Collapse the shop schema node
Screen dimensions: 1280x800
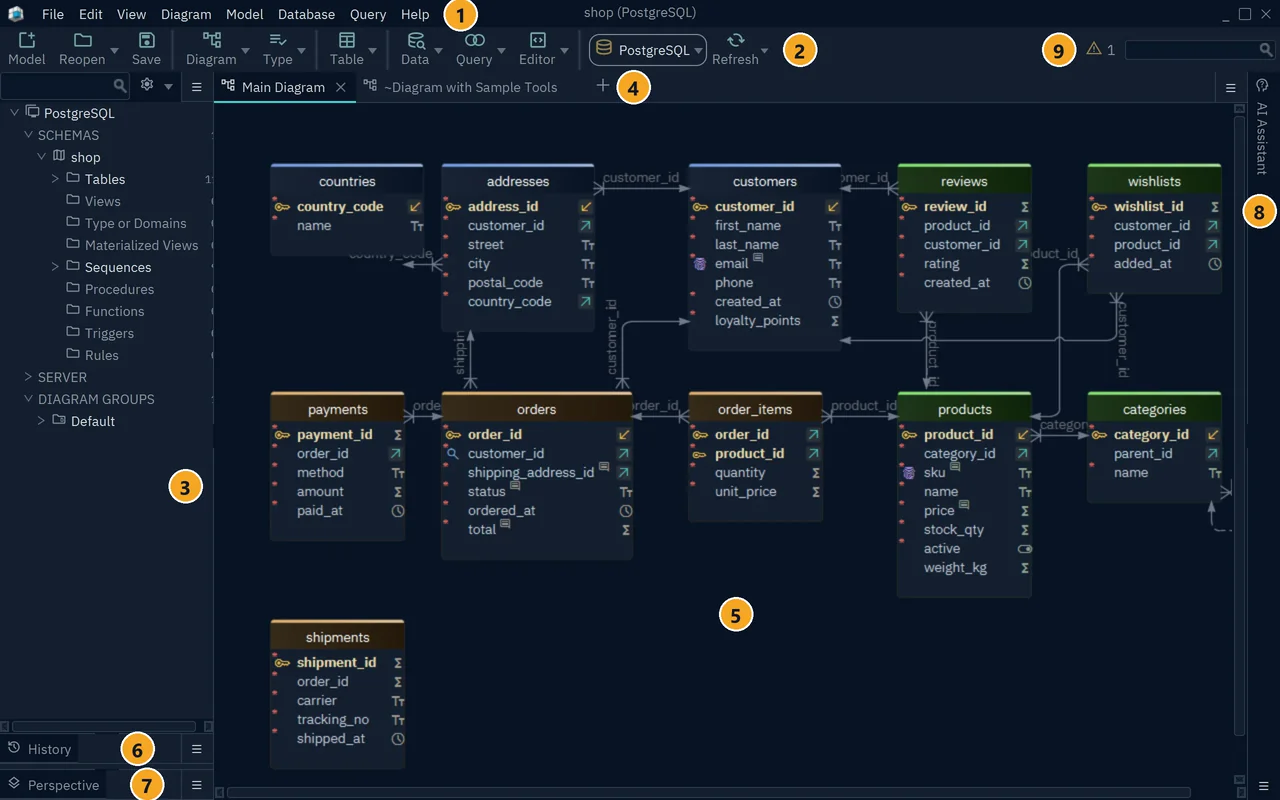pos(41,157)
